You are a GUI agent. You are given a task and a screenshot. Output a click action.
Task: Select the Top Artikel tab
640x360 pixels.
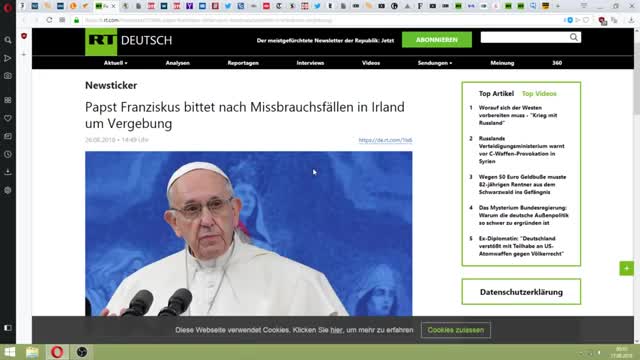coord(496,93)
